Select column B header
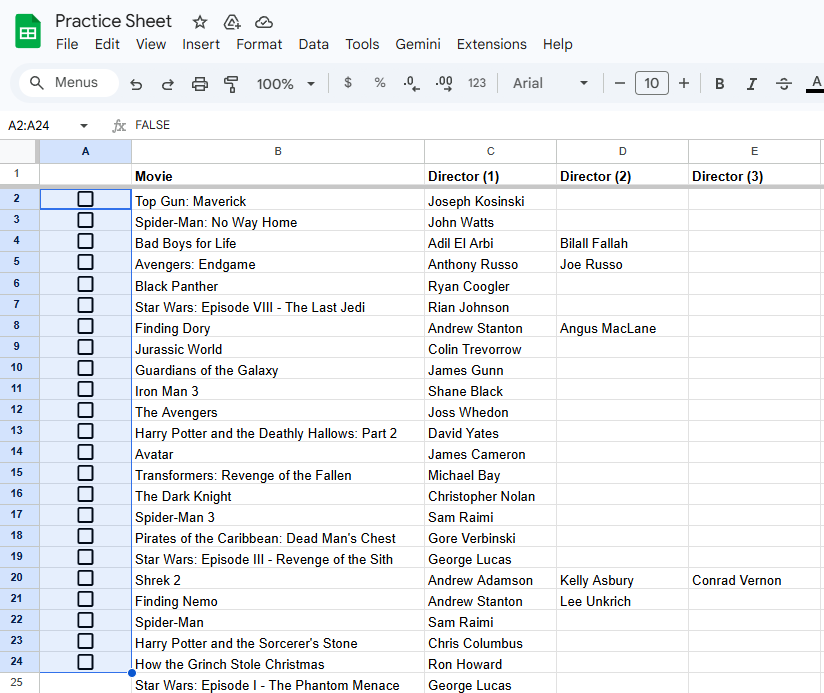 278,151
